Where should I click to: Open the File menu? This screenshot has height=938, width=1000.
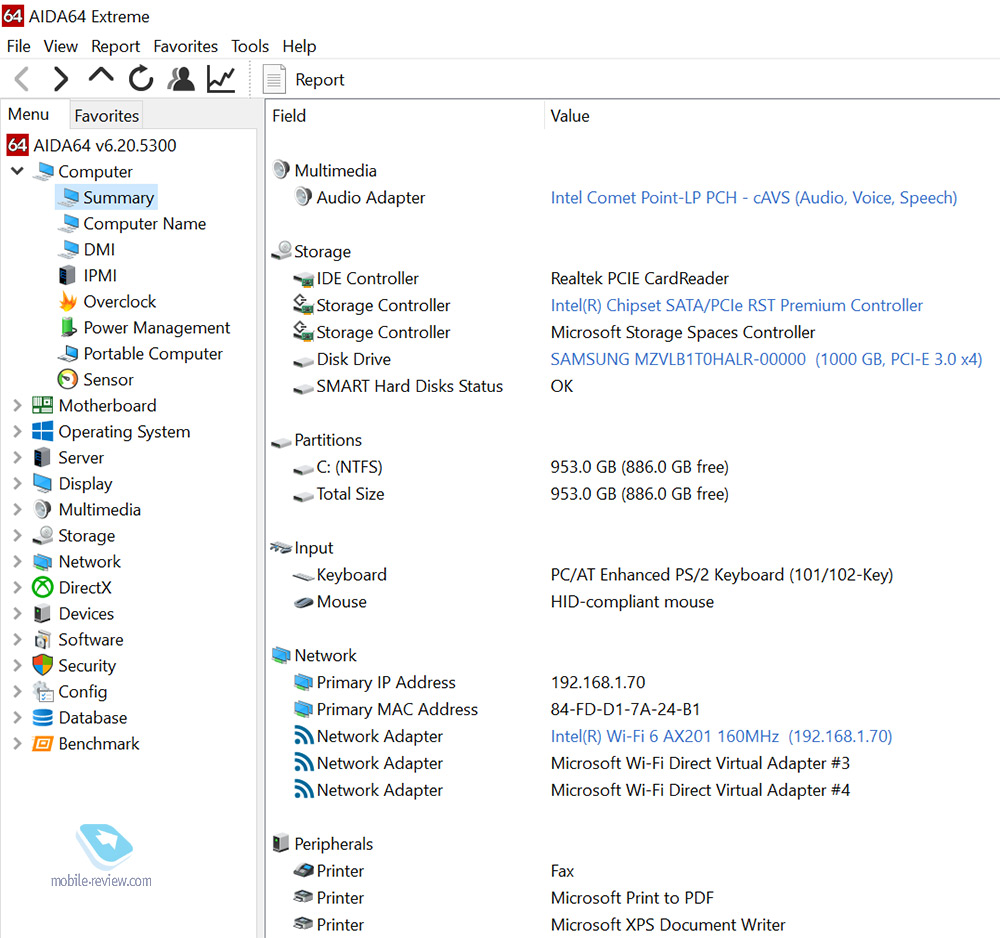click(18, 47)
